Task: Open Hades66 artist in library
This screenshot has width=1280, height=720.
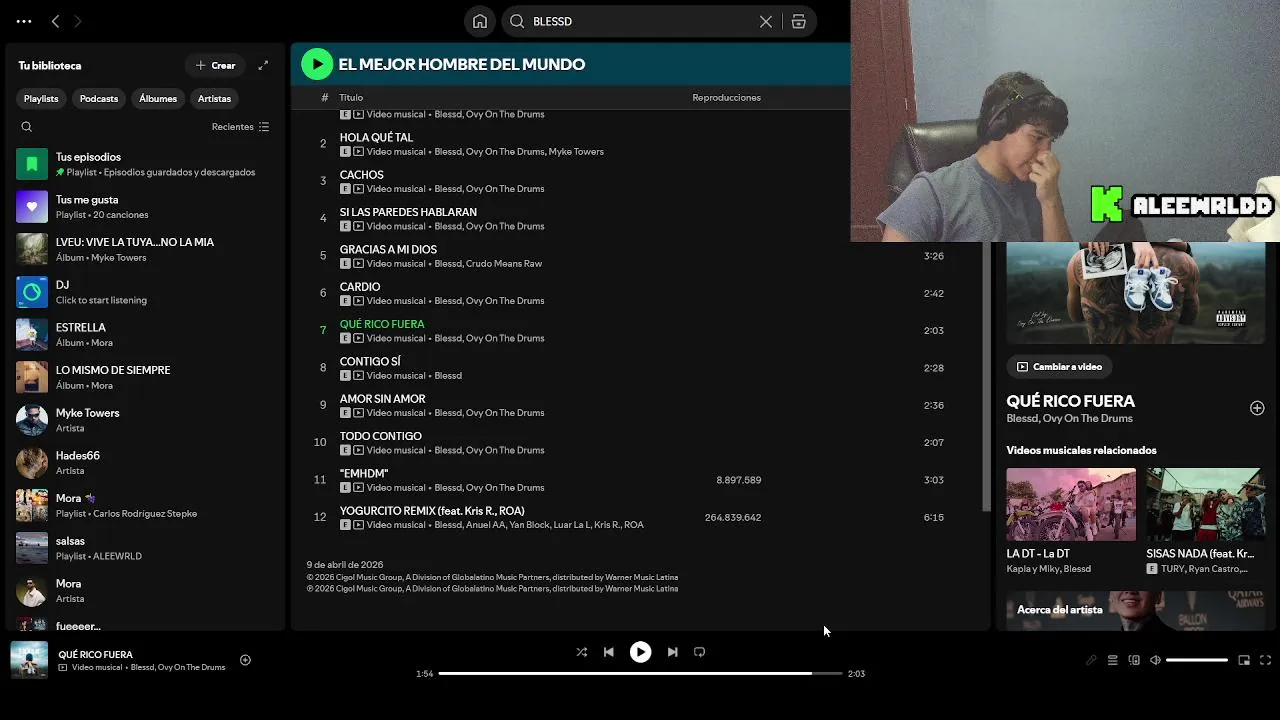Action: (x=145, y=463)
